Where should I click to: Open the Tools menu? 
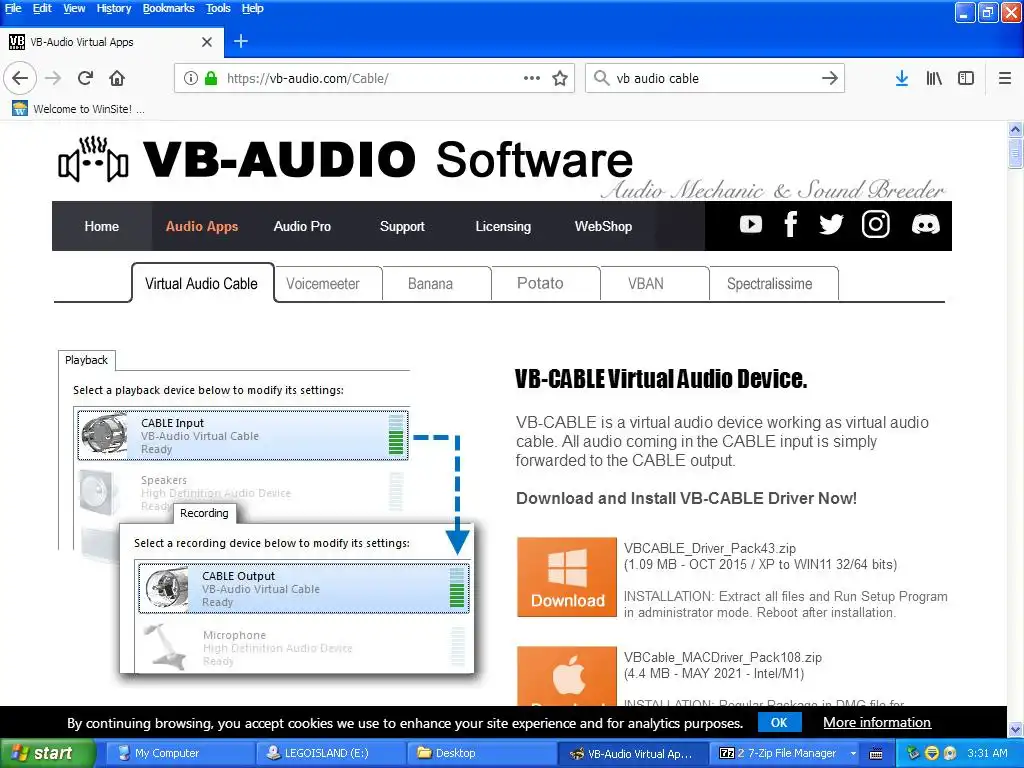[218, 8]
